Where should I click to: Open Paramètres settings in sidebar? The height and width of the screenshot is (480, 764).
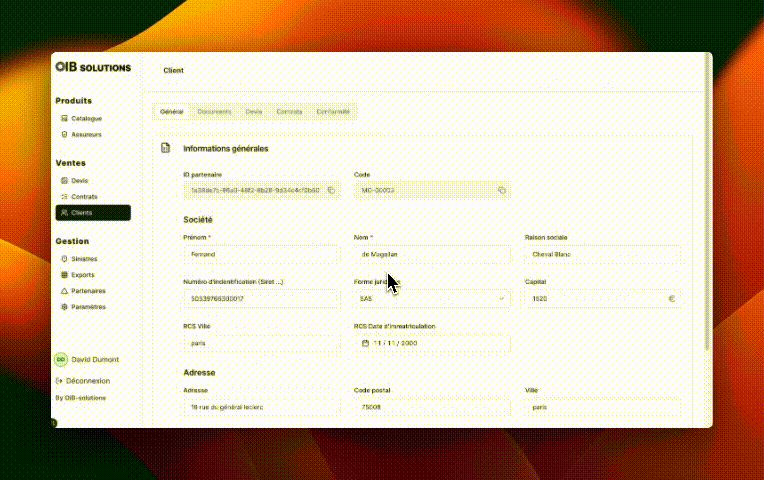[x=88, y=307]
